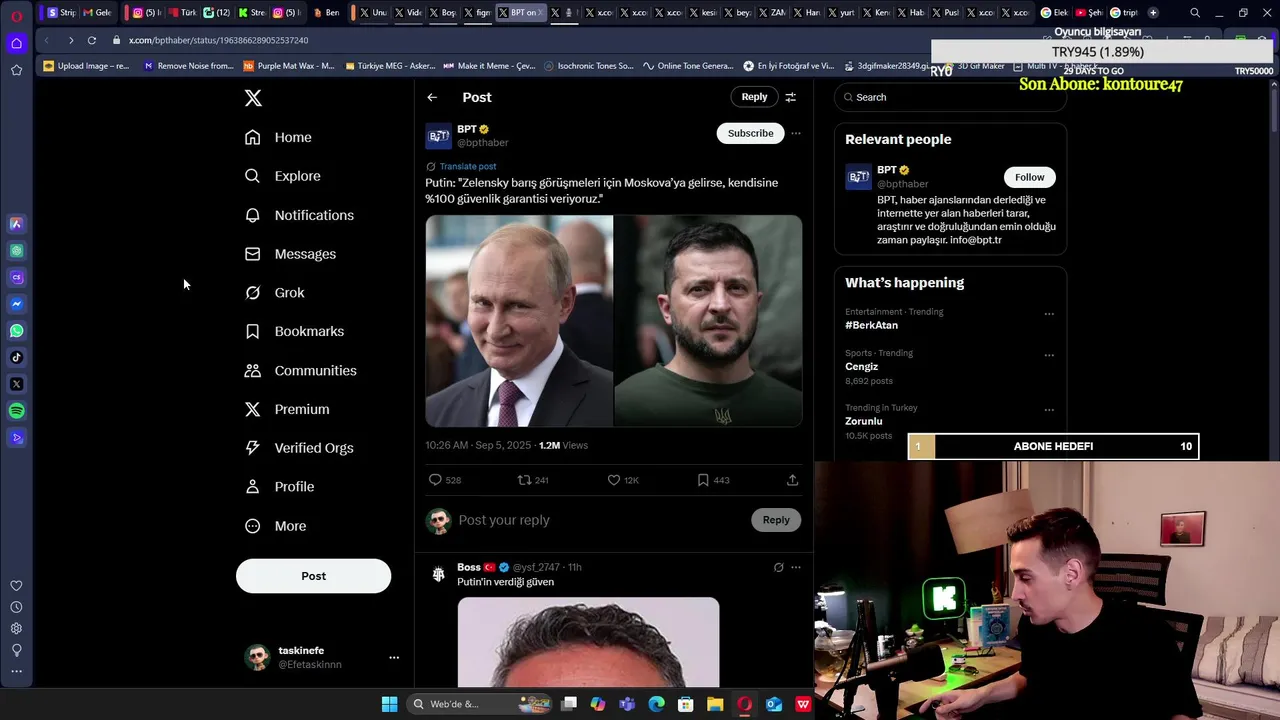Viewport: 1280px width, 720px height.
Task: Open Notifications in X sidebar
Action: (300, 215)
